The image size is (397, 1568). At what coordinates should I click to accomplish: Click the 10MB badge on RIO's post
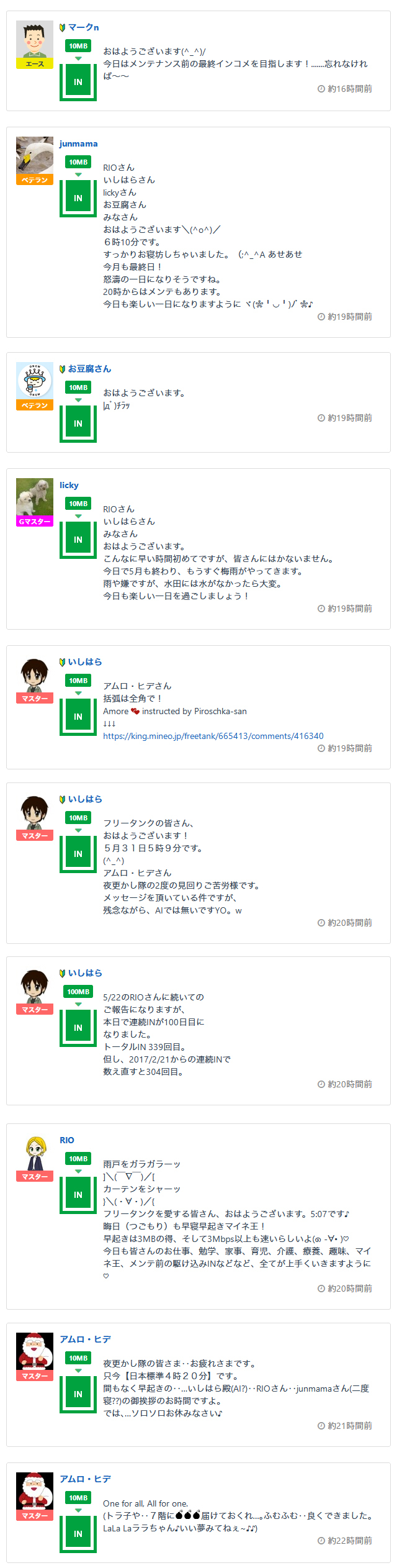point(78,1159)
